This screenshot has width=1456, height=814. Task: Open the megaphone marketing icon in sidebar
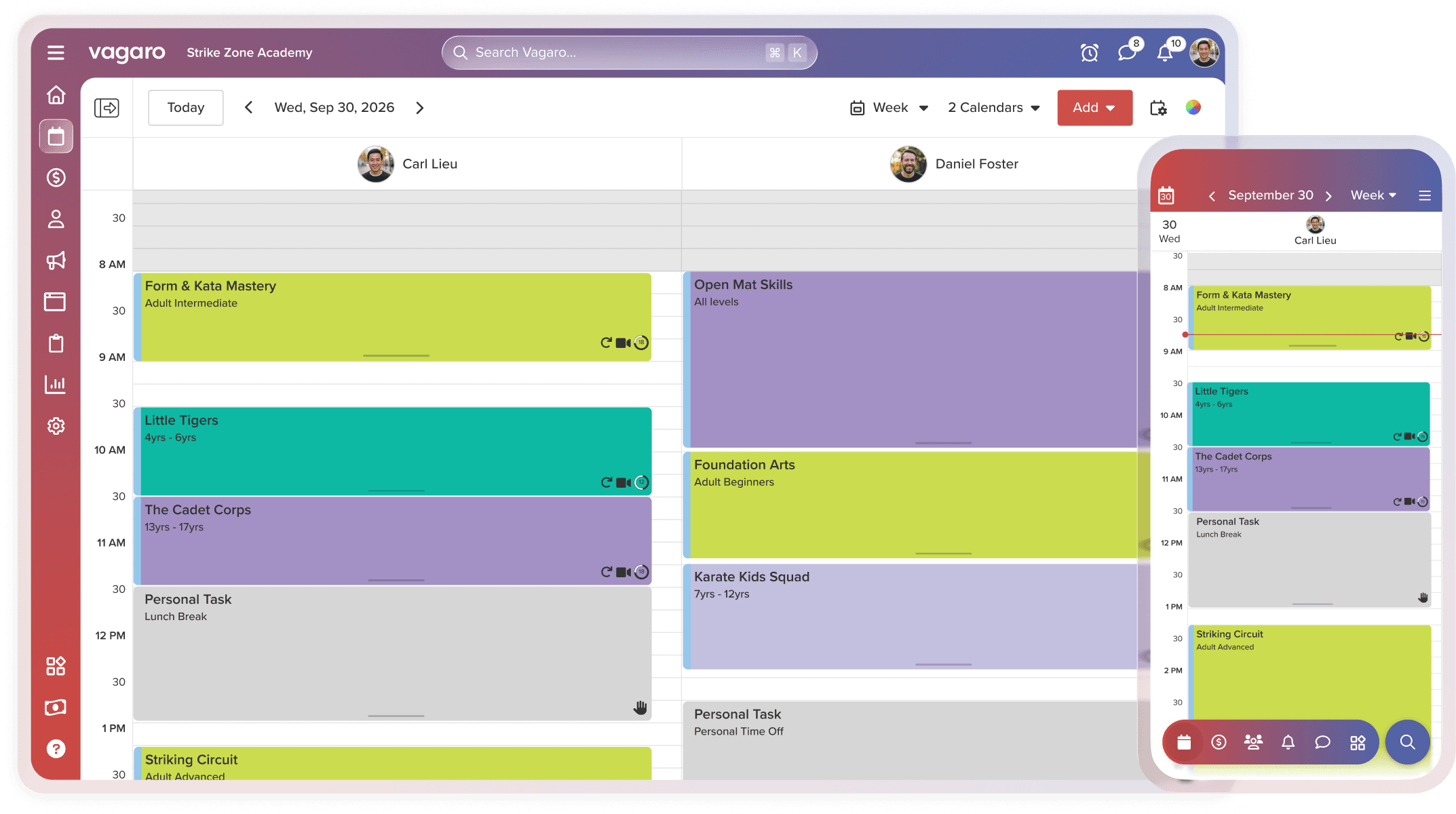(x=56, y=260)
